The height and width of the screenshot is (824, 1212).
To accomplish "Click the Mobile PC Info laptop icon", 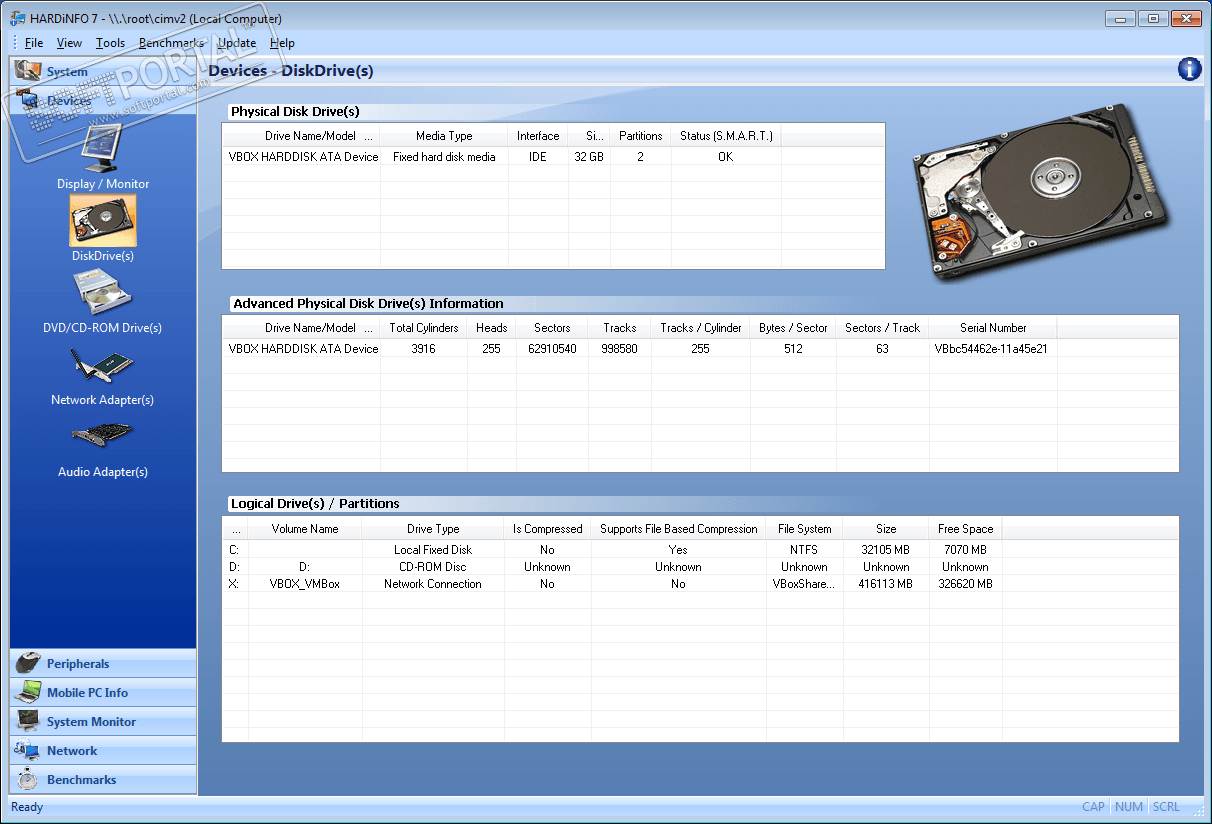I will [x=28, y=692].
